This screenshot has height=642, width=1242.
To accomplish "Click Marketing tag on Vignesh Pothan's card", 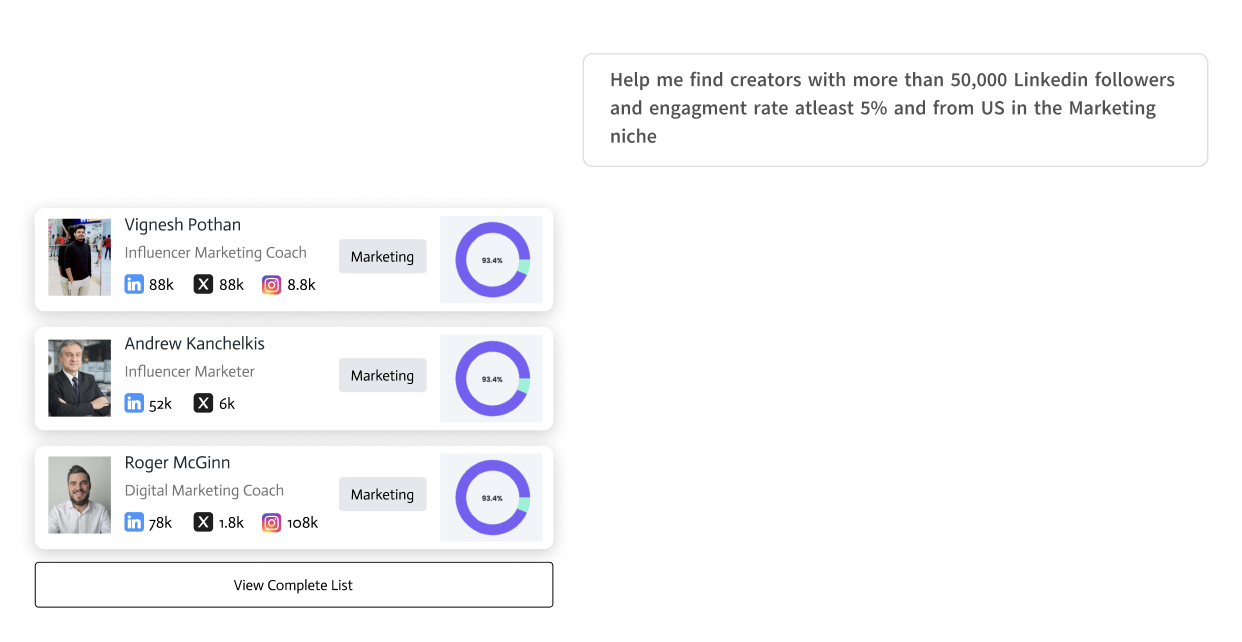I will (382, 257).
